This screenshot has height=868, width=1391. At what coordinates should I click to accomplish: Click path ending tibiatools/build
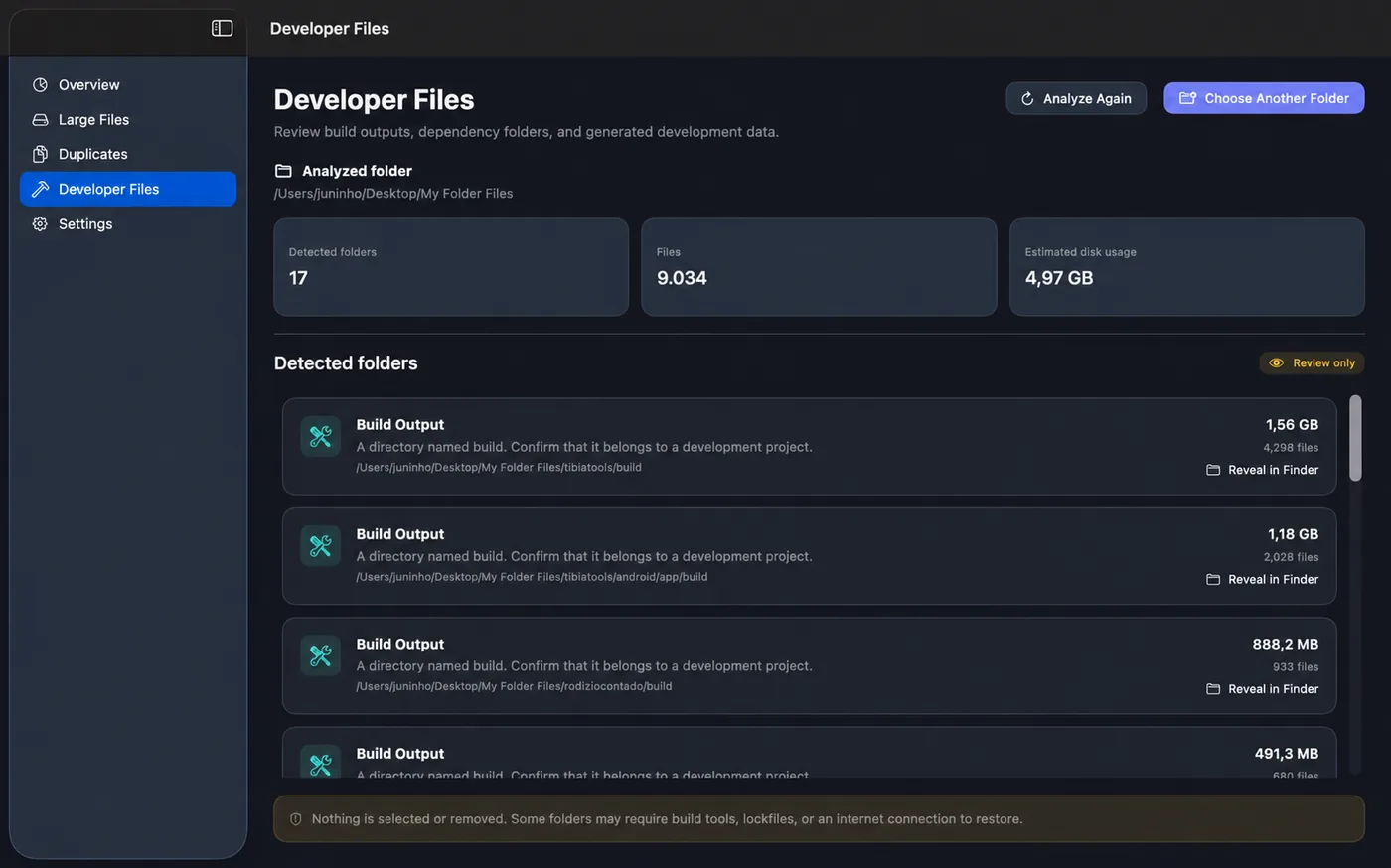(x=499, y=468)
